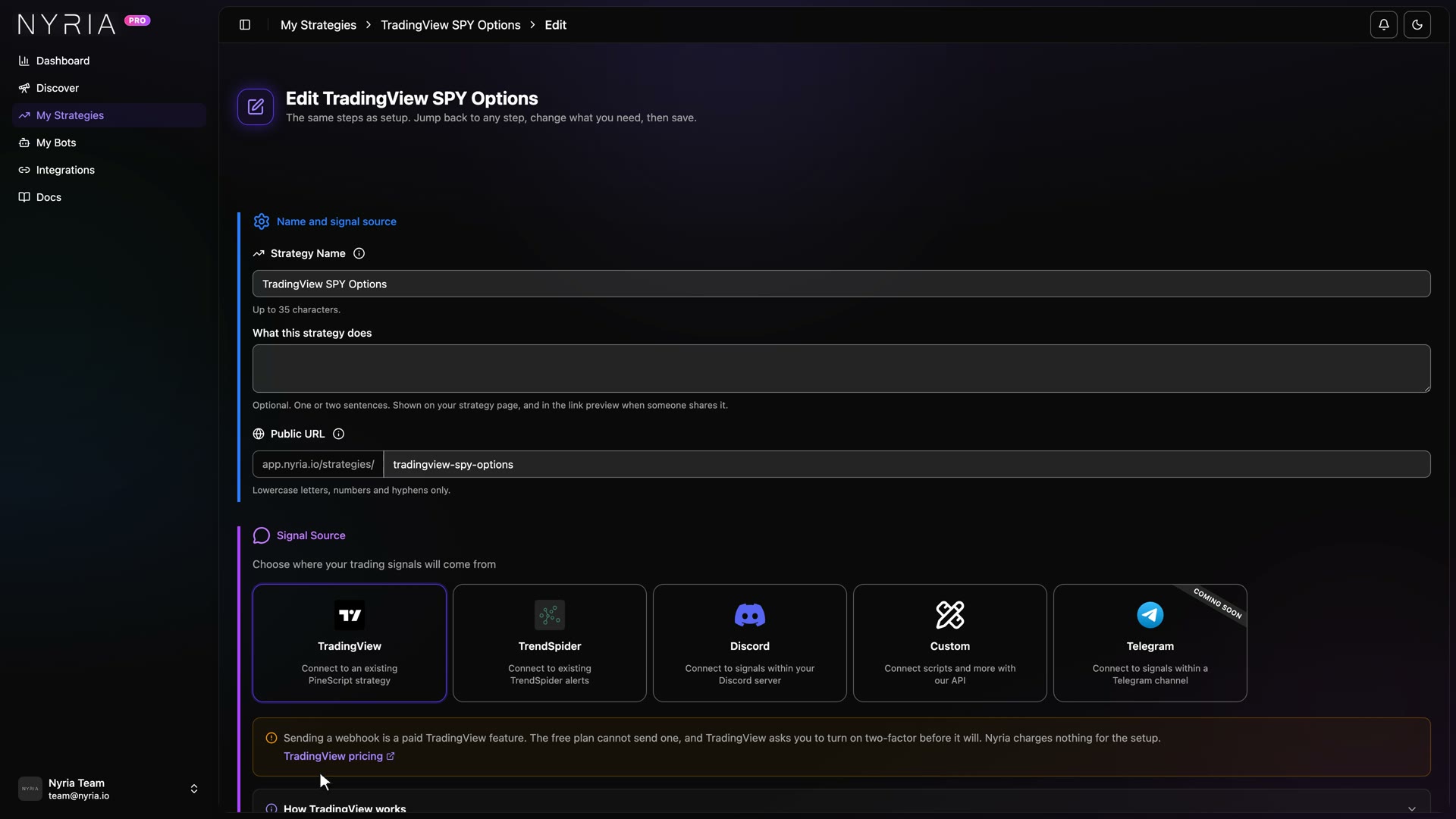Open TradingView SPY Options breadcrumb
The height and width of the screenshot is (819, 1456).
coord(450,25)
